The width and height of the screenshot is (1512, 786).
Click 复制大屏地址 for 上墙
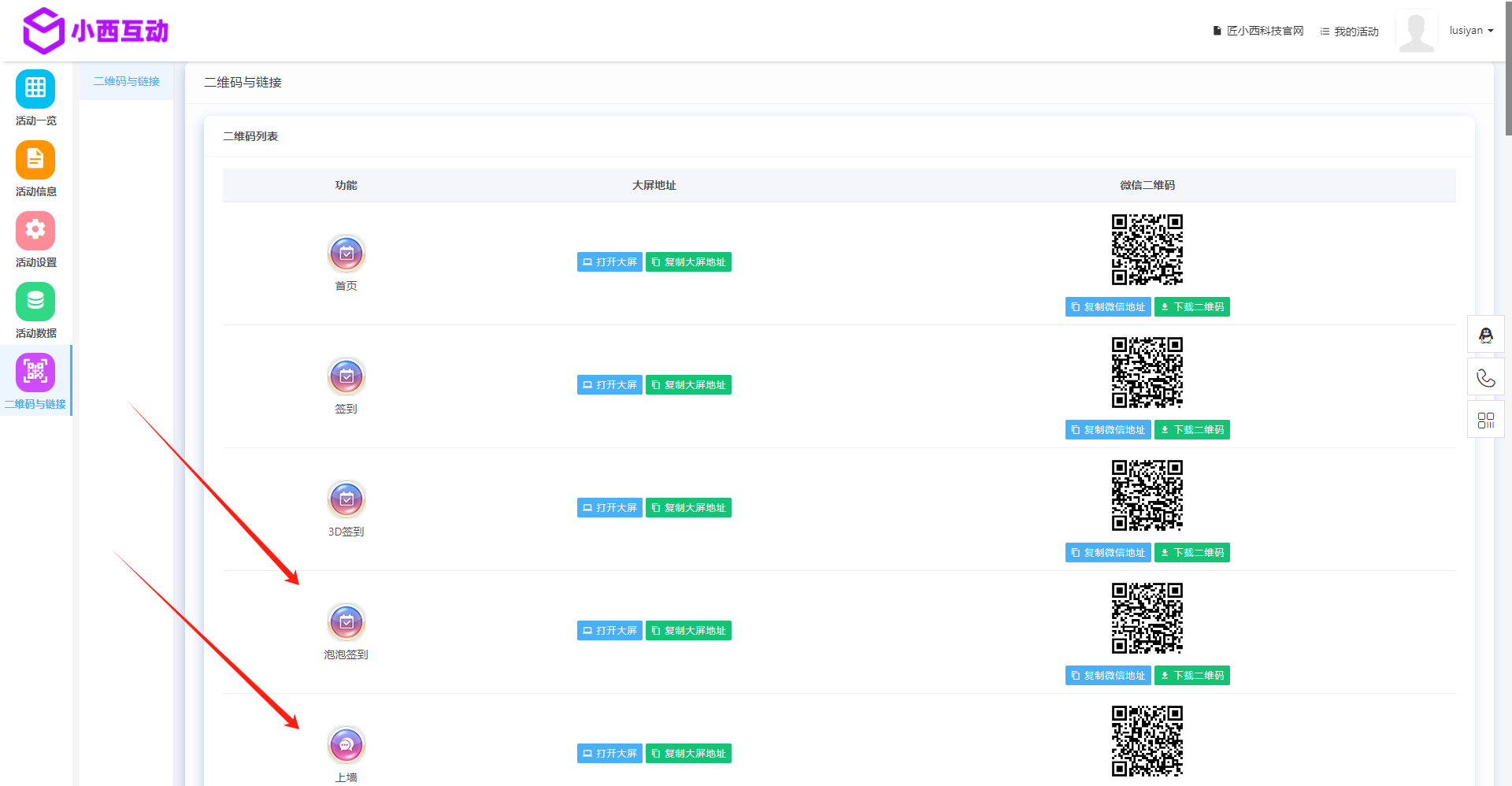click(688, 754)
